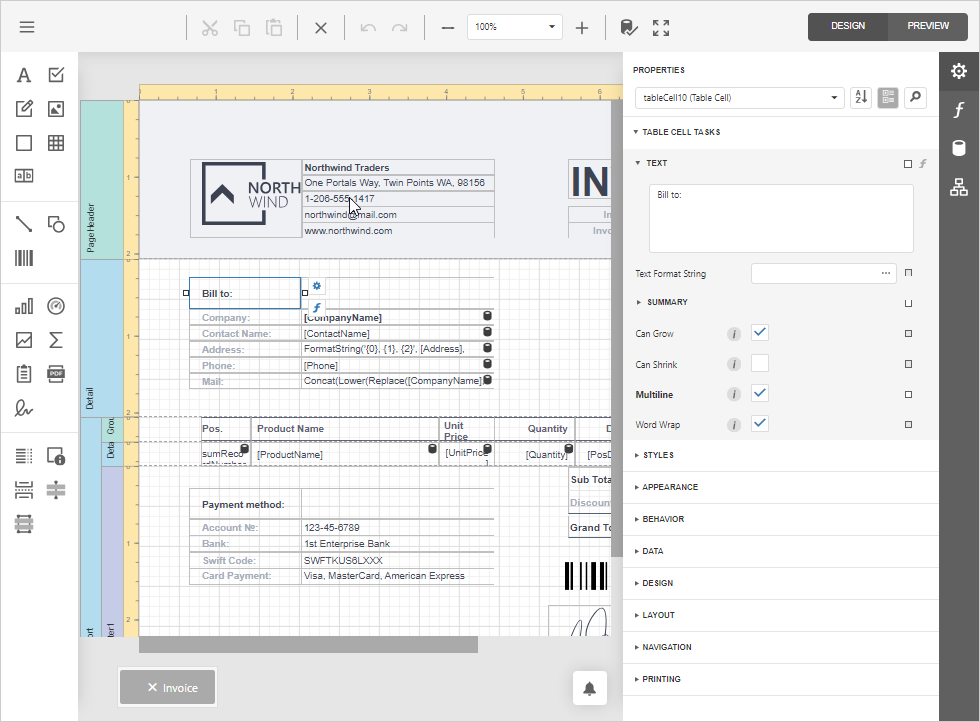Open the Expressions panel tab

click(959, 110)
